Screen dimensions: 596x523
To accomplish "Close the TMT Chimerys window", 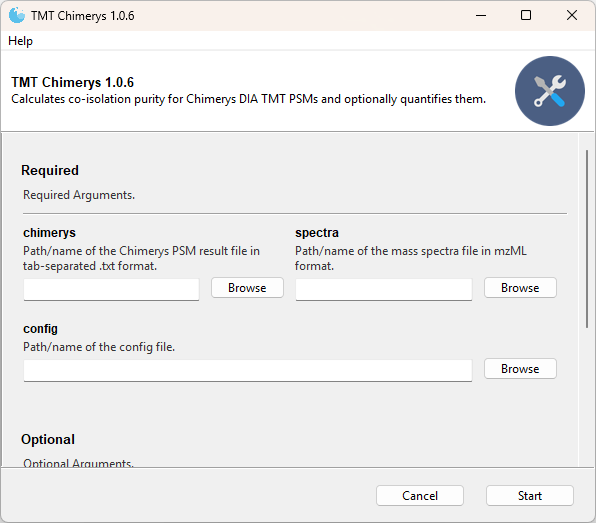I will click(572, 16).
